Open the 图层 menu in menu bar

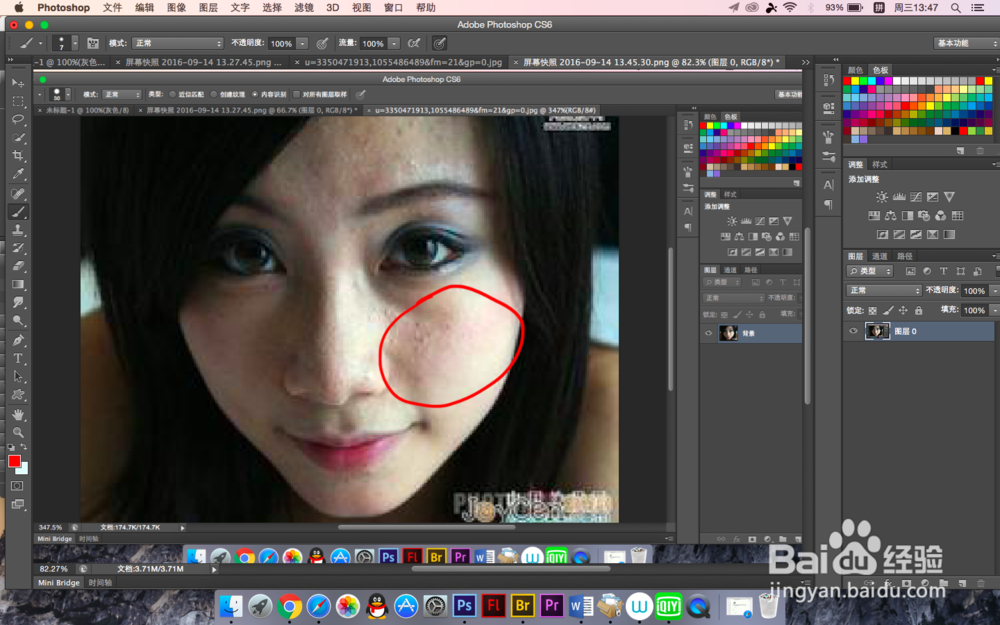click(208, 8)
